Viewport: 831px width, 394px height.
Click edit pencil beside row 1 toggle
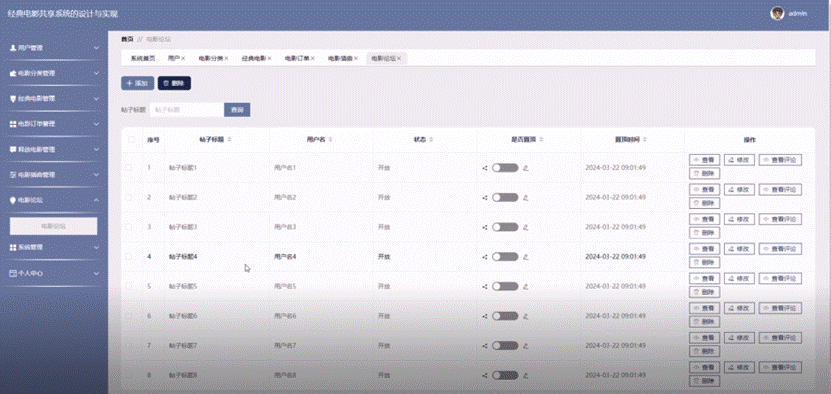tap(525, 168)
